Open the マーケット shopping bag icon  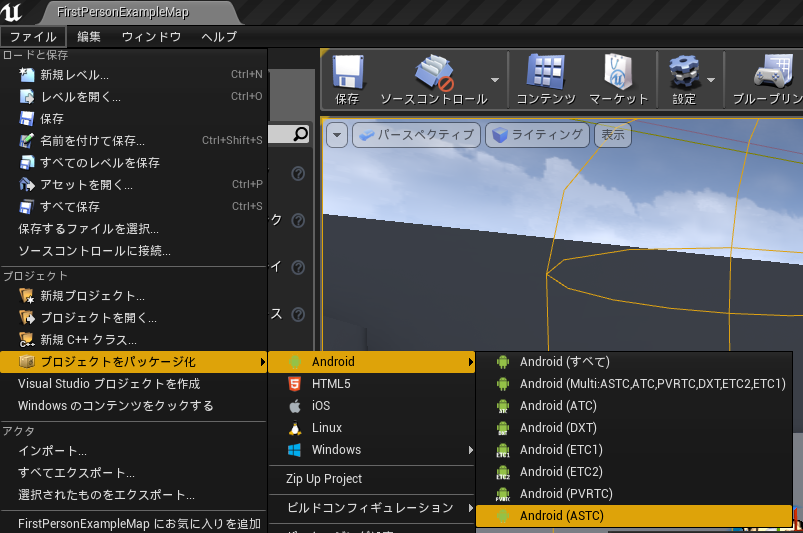pyautogui.click(x=618, y=72)
